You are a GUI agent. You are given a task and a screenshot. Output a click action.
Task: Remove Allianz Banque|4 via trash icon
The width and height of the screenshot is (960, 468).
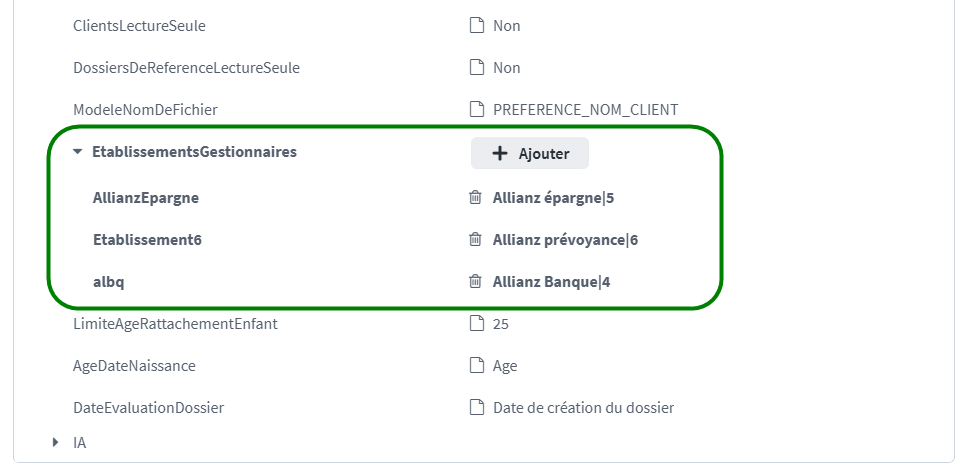coord(476,282)
